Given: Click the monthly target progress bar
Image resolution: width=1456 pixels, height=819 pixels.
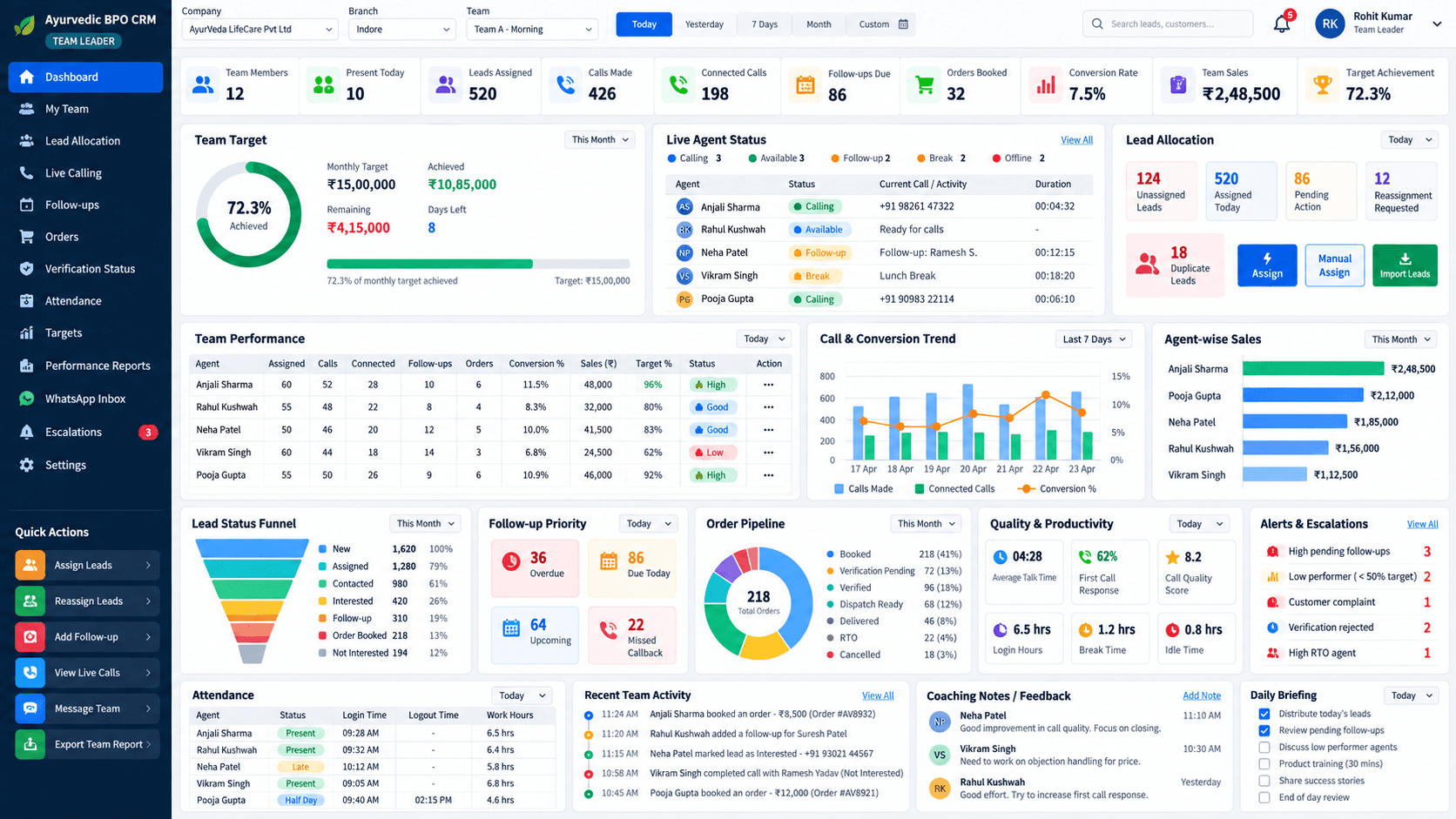Looking at the screenshot, I should click(478, 264).
